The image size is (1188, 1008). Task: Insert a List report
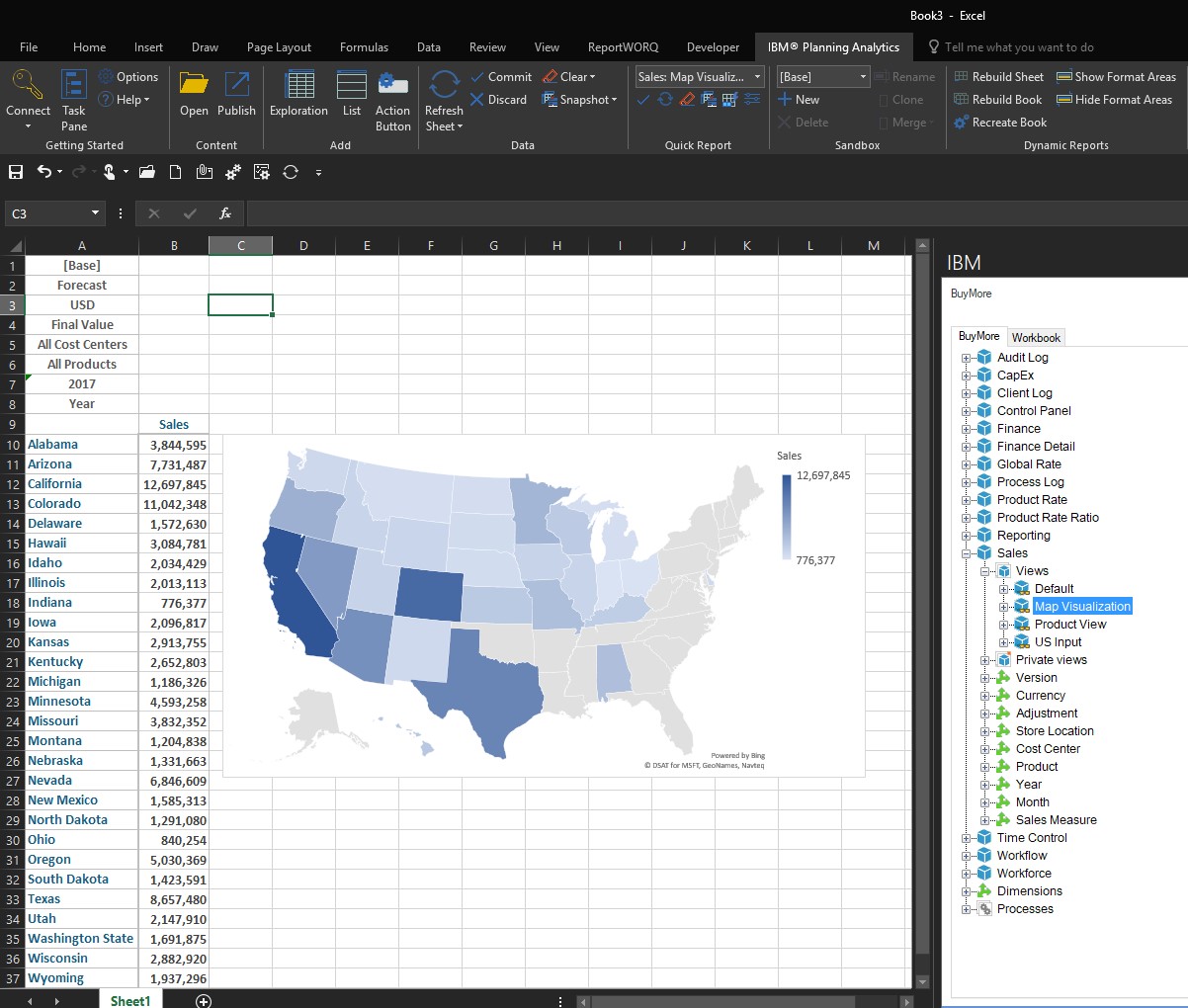[x=352, y=94]
